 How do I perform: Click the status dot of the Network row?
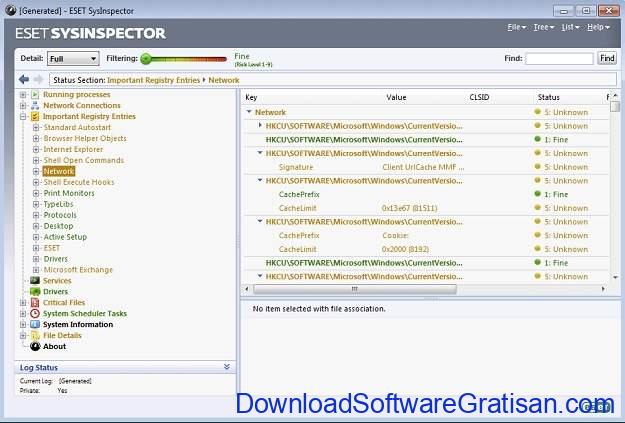tap(537, 112)
